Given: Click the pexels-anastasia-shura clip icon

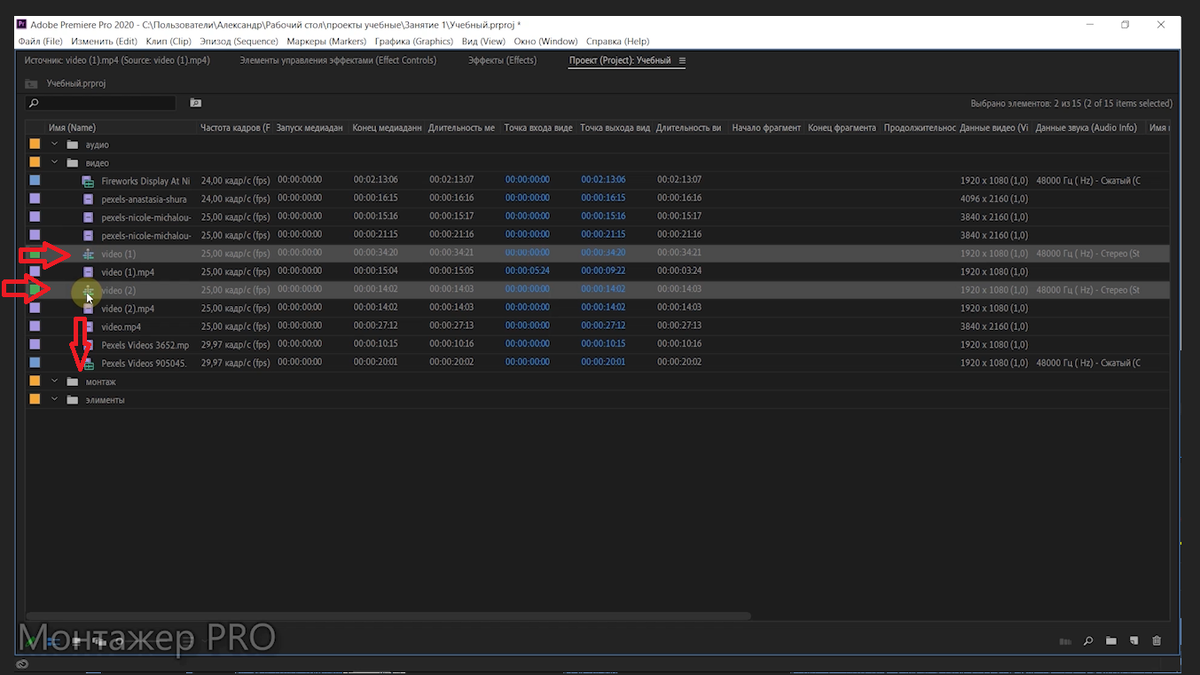Looking at the screenshot, I should [x=88, y=199].
